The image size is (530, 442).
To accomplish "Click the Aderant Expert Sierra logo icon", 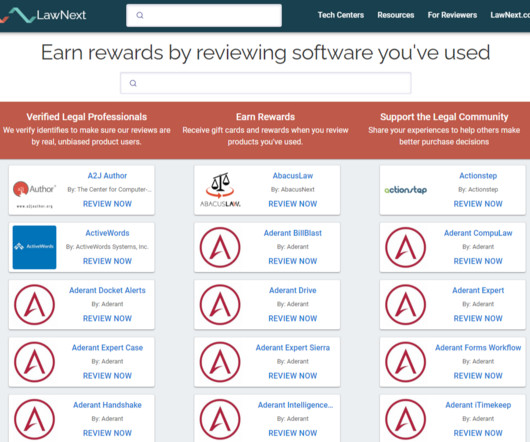I will click(x=220, y=362).
